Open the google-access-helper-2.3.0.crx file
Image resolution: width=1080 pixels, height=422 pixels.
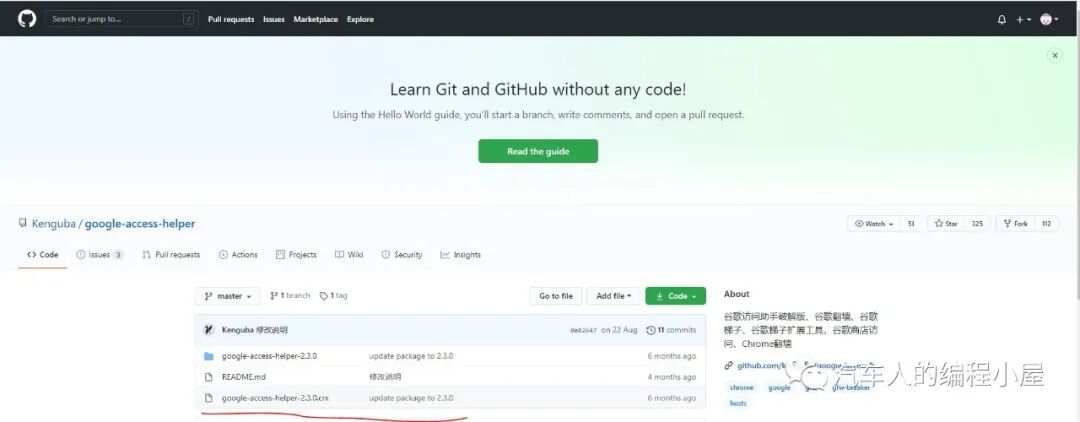[276, 398]
